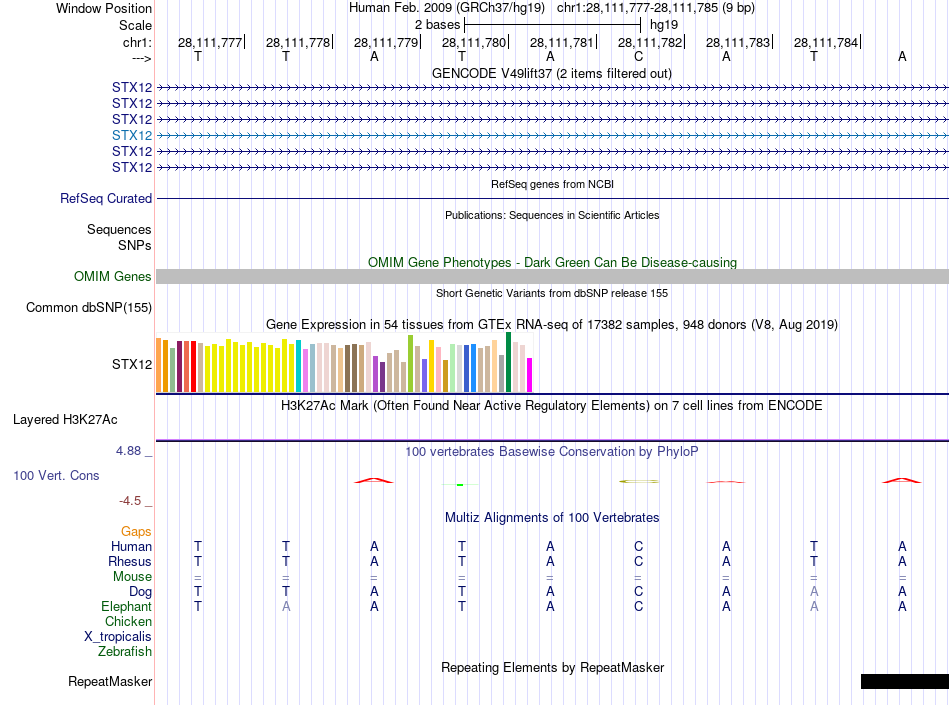Select the Zebrafish species row label

pos(125,652)
